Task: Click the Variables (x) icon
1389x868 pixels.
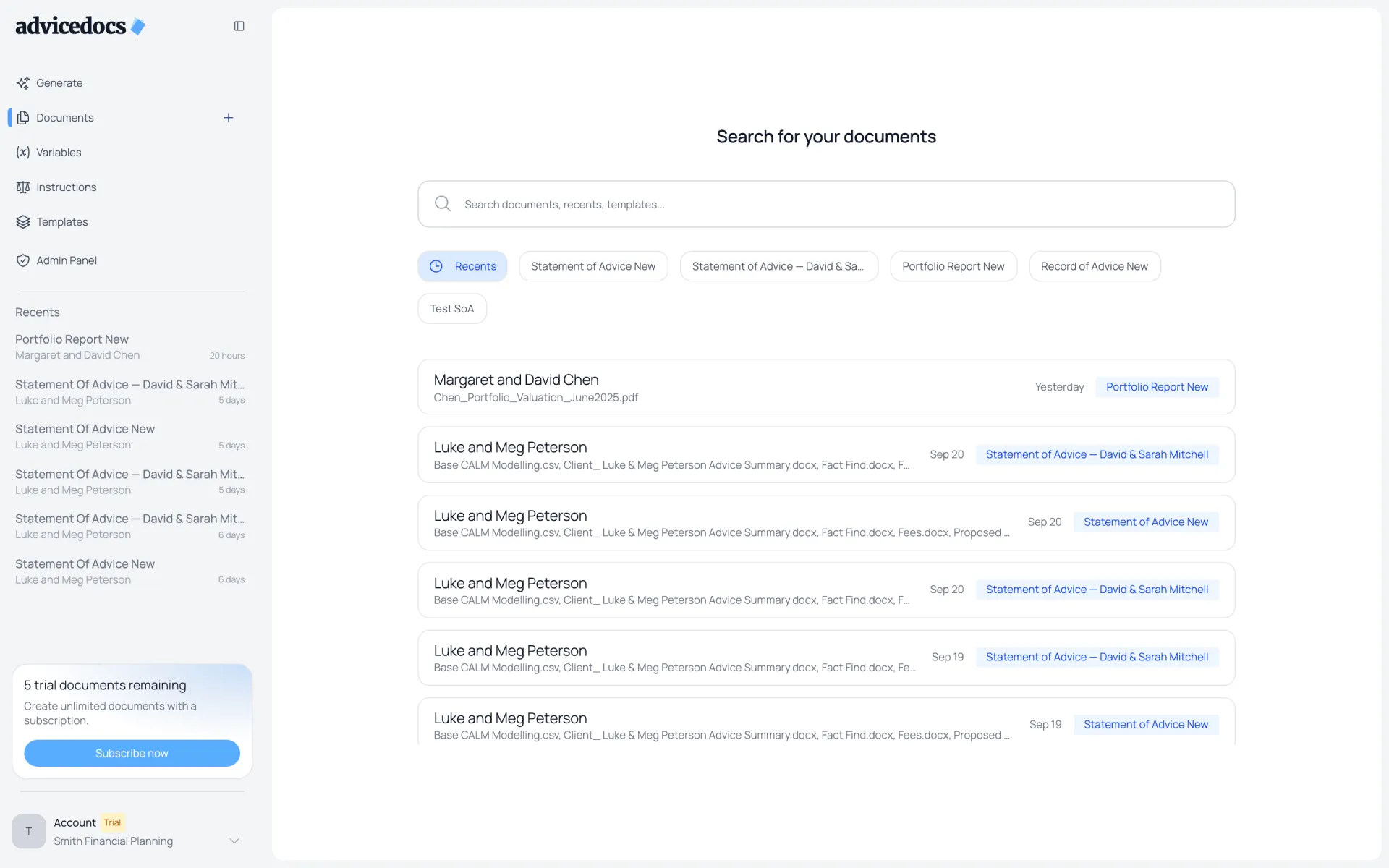Action: click(x=23, y=153)
